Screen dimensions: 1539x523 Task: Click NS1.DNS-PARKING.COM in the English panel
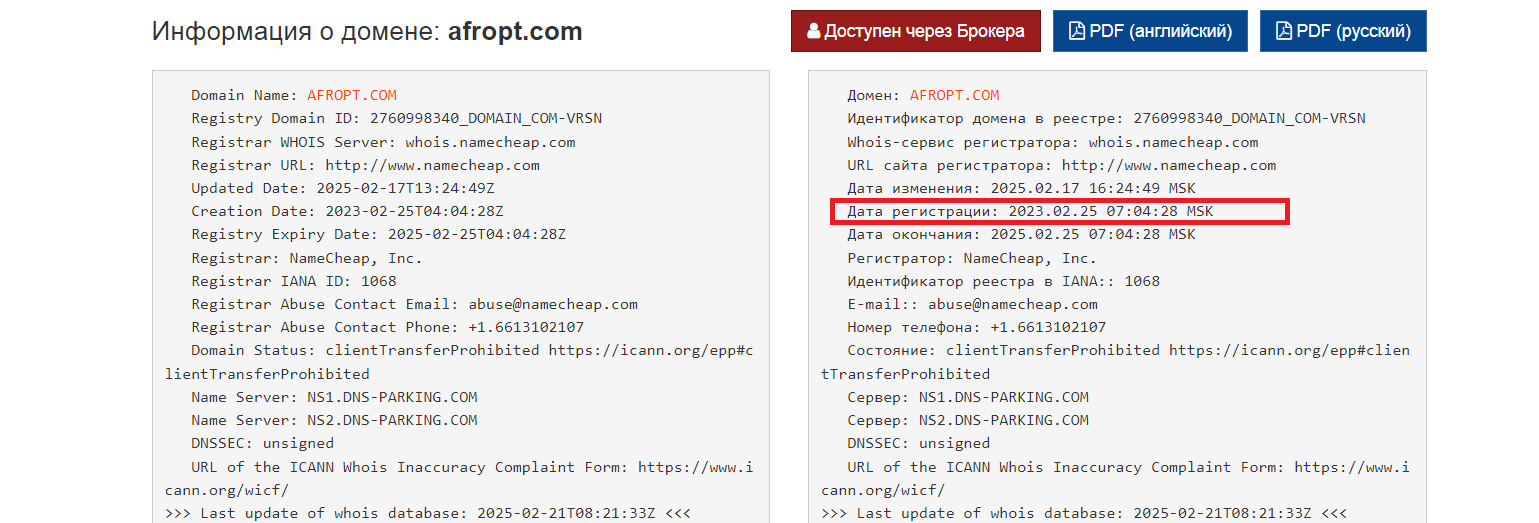click(x=392, y=397)
